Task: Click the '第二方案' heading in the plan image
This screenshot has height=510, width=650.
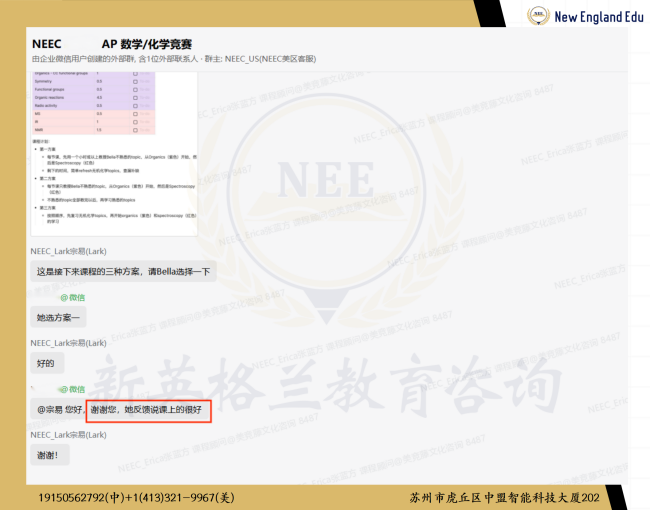Action: point(48,179)
